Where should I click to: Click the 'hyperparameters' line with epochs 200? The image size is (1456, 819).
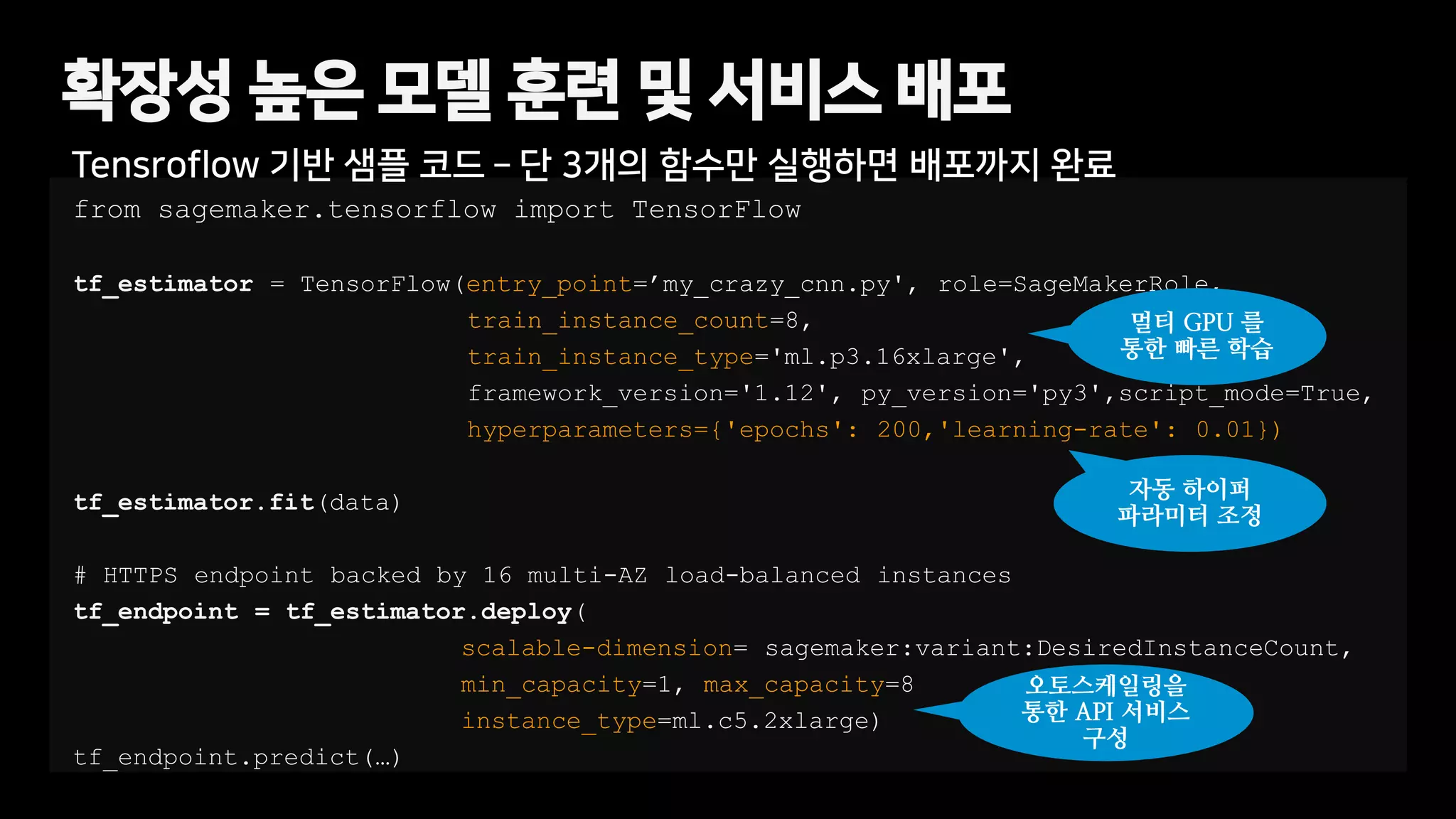coord(874,429)
